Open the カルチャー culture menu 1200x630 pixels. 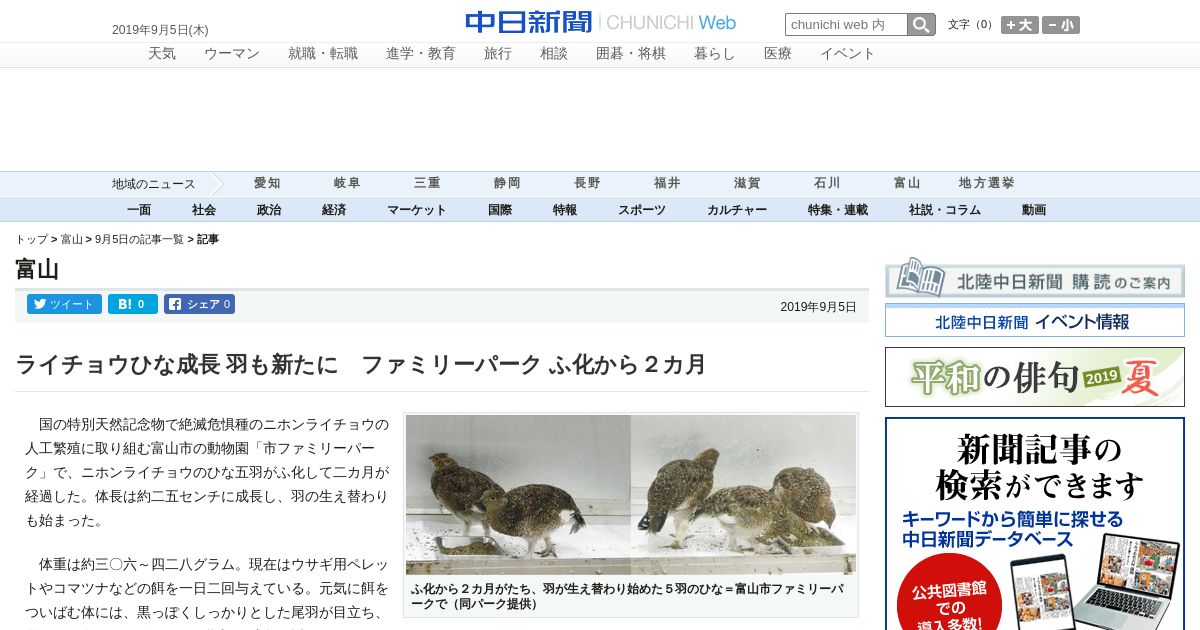click(x=737, y=210)
